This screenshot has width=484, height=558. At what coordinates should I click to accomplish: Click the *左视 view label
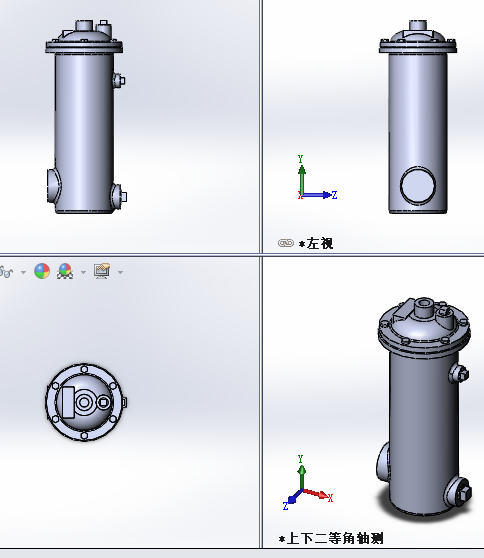[316, 243]
